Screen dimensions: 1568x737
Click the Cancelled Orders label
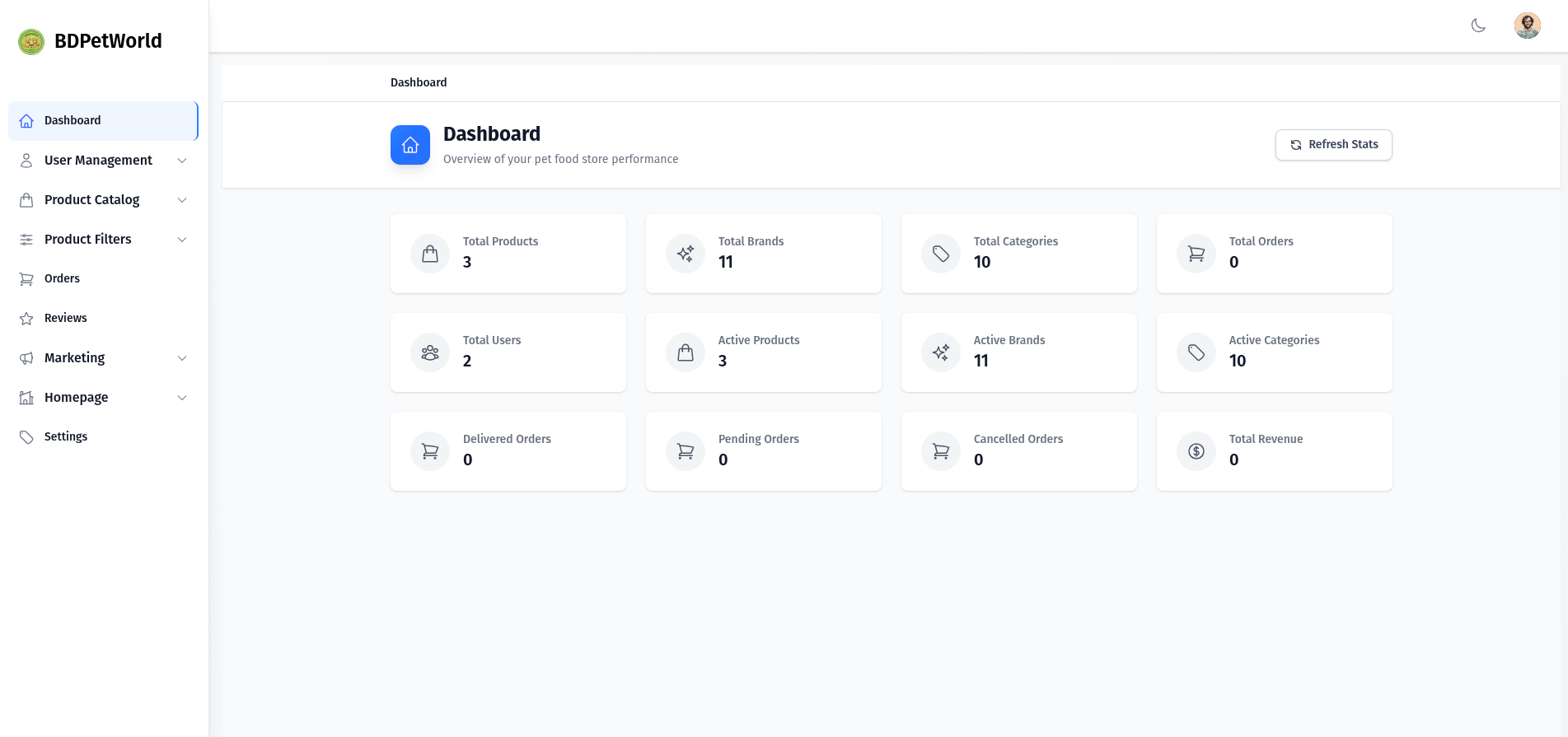pos(1018,439)
